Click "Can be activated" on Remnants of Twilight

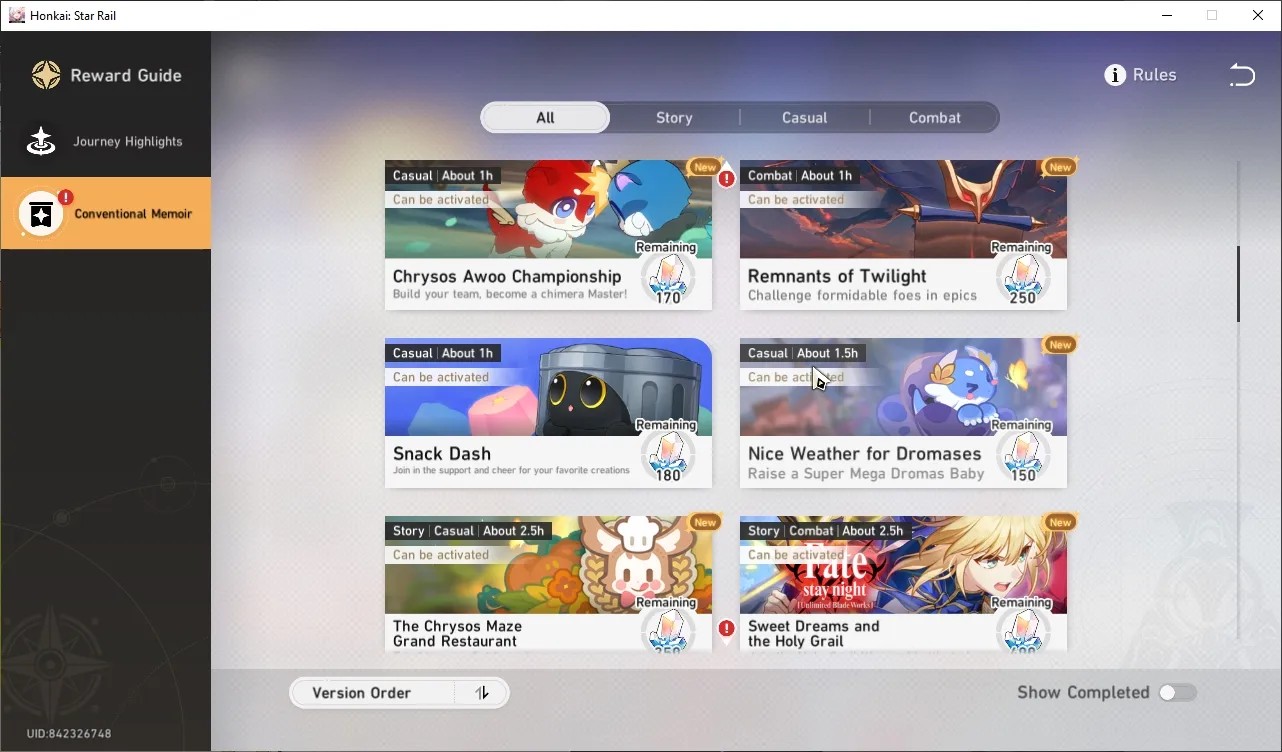(x=796, y=200)
